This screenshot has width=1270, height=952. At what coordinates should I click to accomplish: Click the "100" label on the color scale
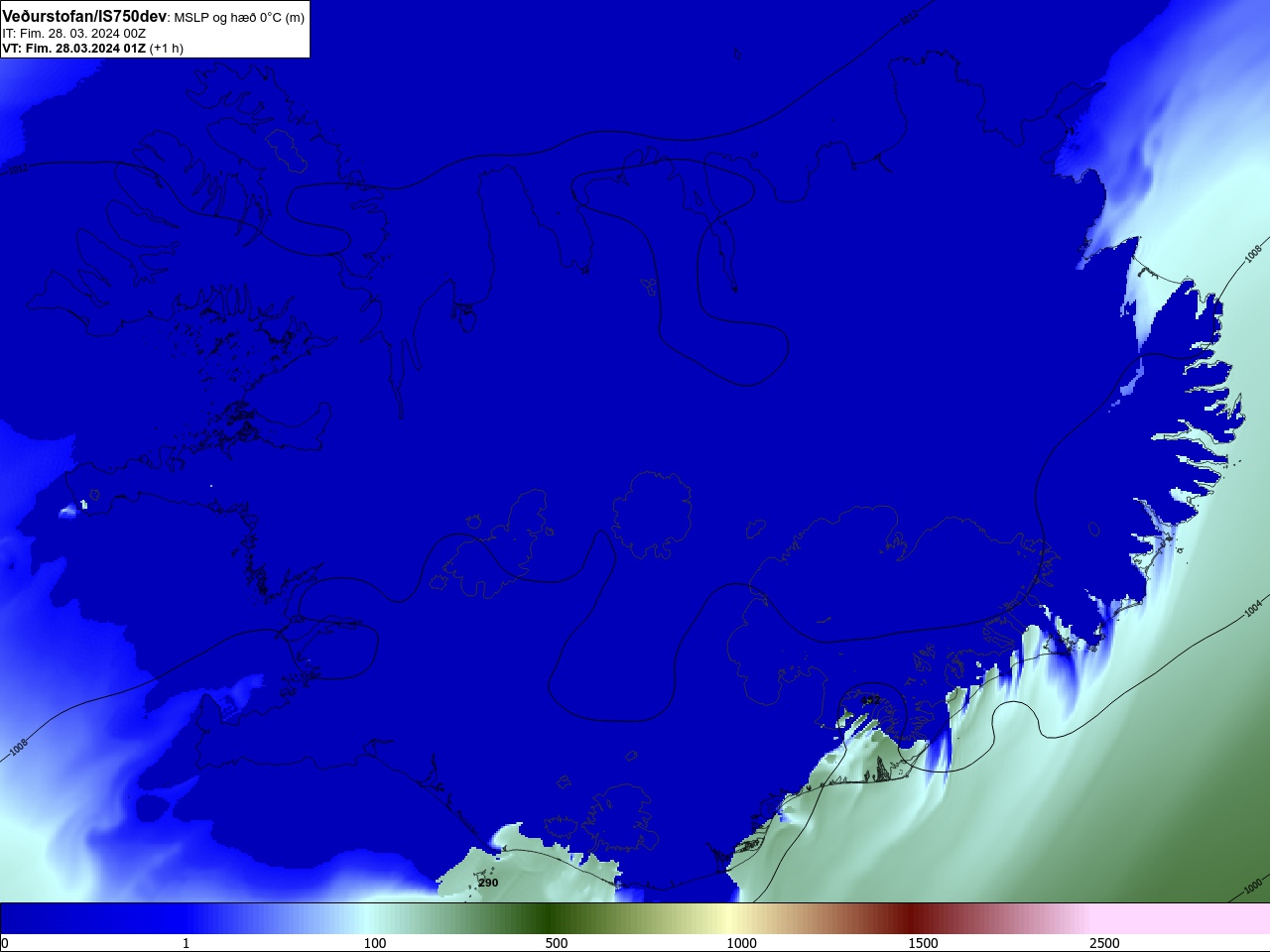click(375, 943)
